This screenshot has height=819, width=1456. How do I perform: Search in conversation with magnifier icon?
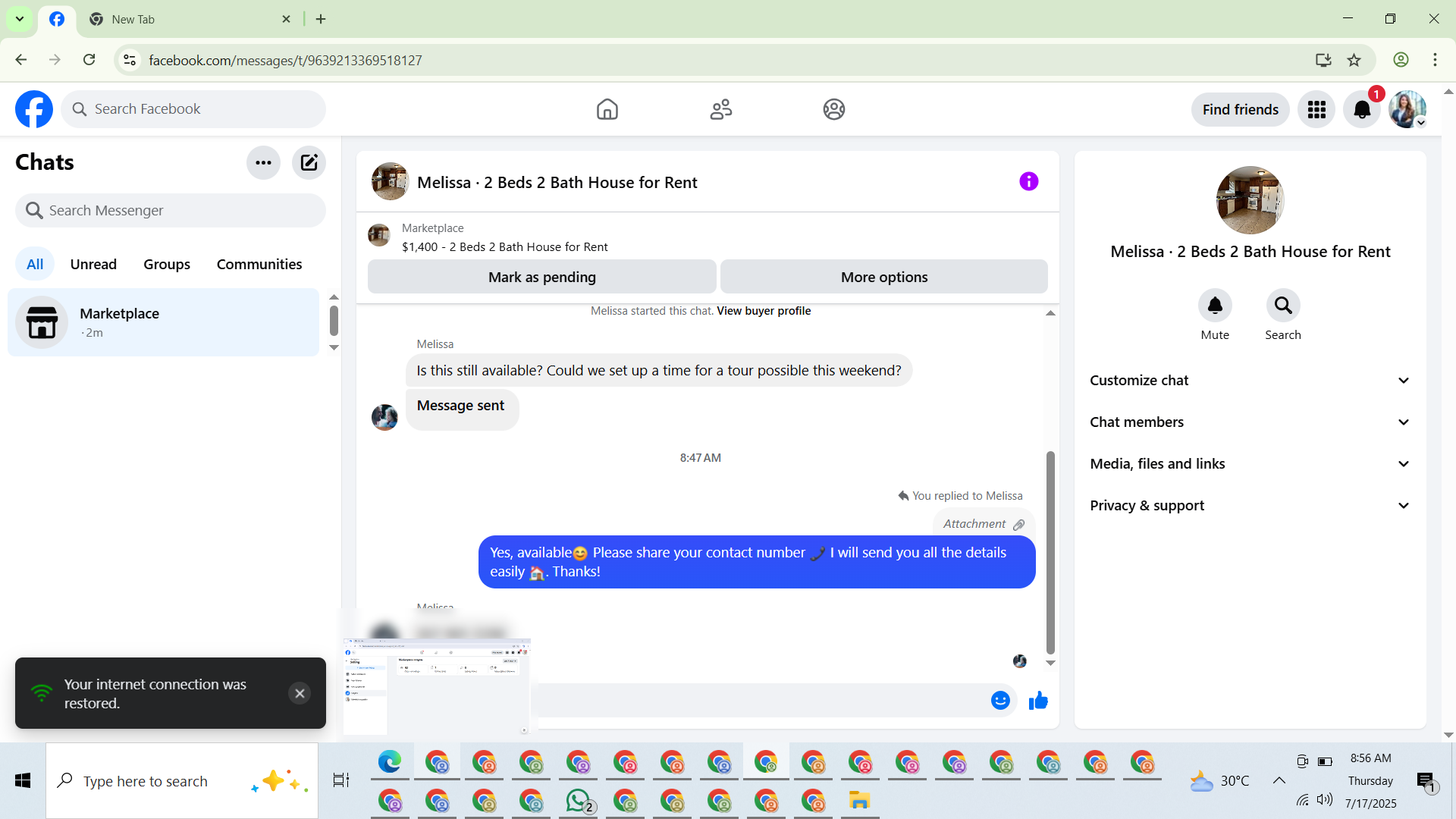tap(1283, 306)
